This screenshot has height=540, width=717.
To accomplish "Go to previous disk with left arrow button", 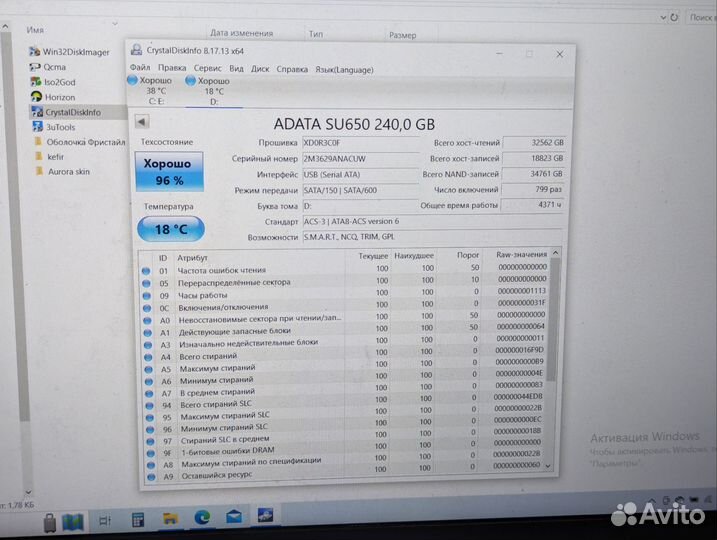I will pyautogui.click(x=142, y=122).
